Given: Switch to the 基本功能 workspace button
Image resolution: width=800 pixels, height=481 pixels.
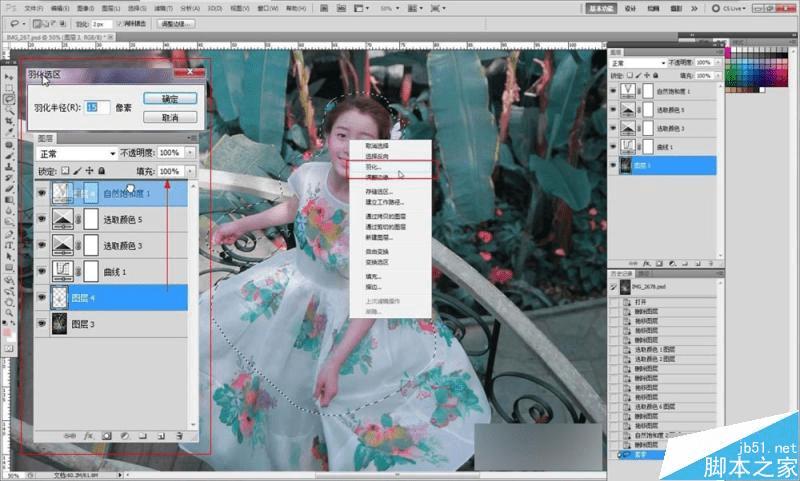Looking at the screenshot, I should 601,8.
